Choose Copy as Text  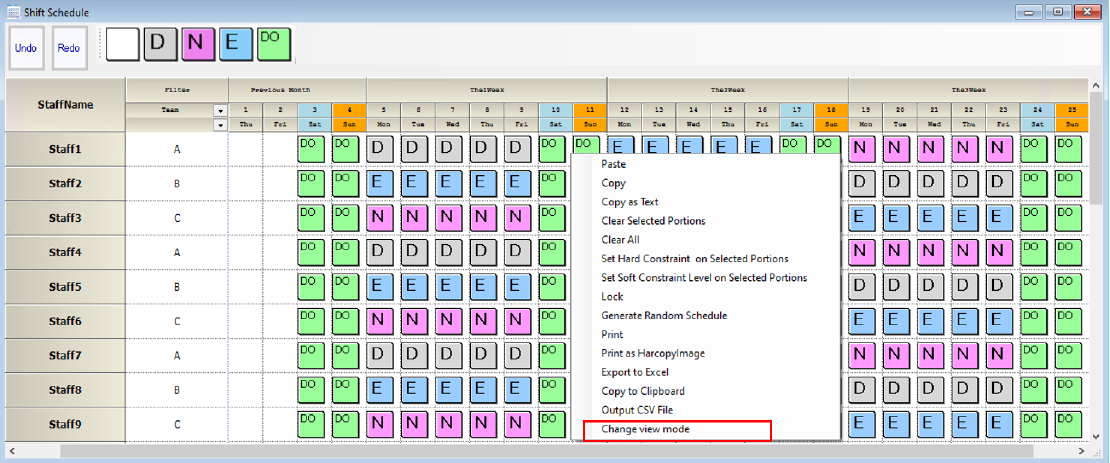click(x=629, y=202)
